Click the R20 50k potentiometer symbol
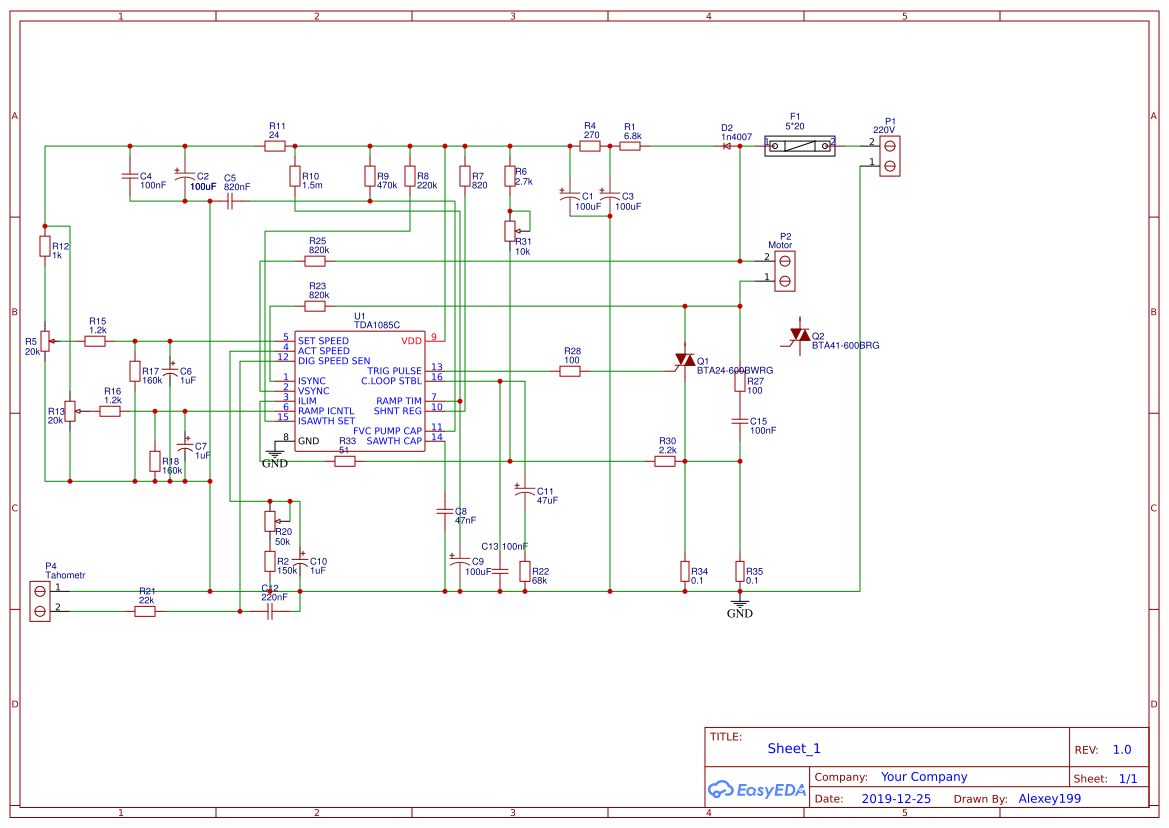This screenshot has height=828, width=1169. pos(271,521)
